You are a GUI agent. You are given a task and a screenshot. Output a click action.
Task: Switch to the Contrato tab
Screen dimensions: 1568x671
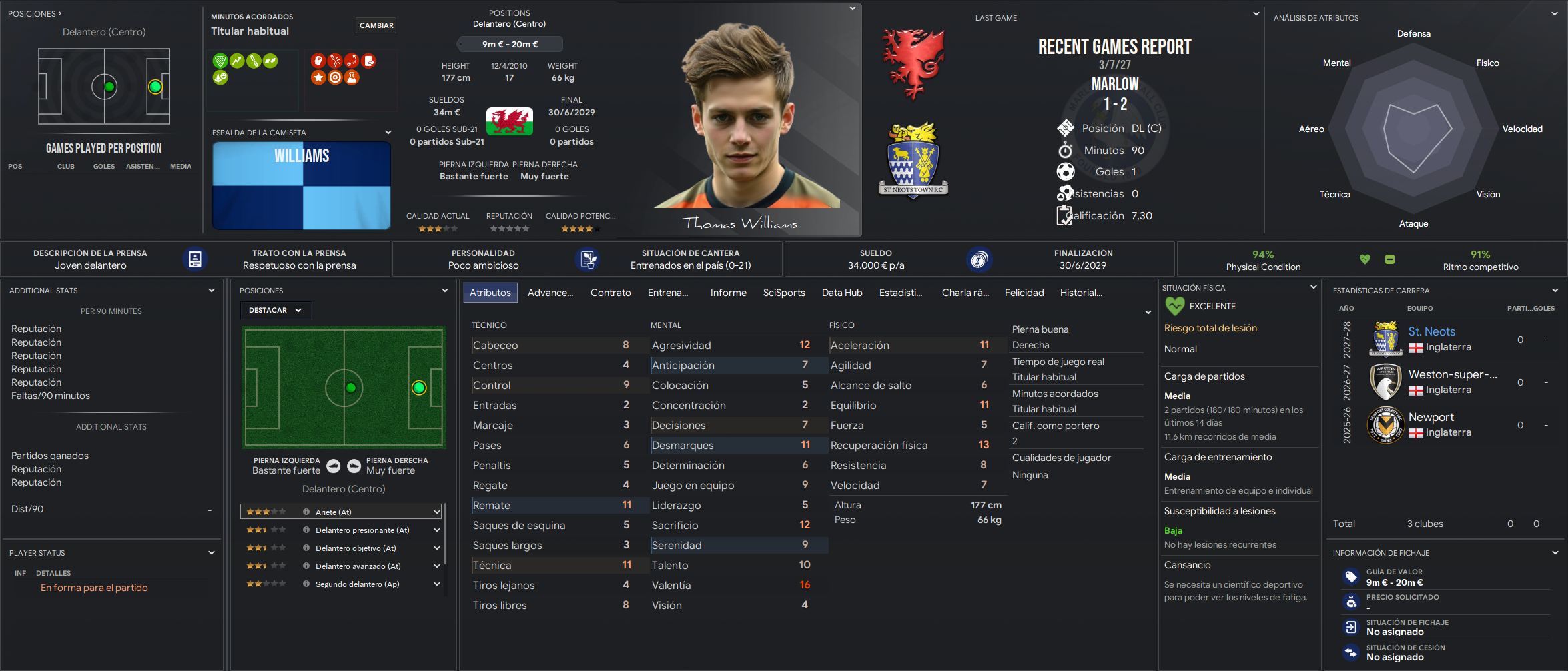pyautogui.click(x=611, y=293)
